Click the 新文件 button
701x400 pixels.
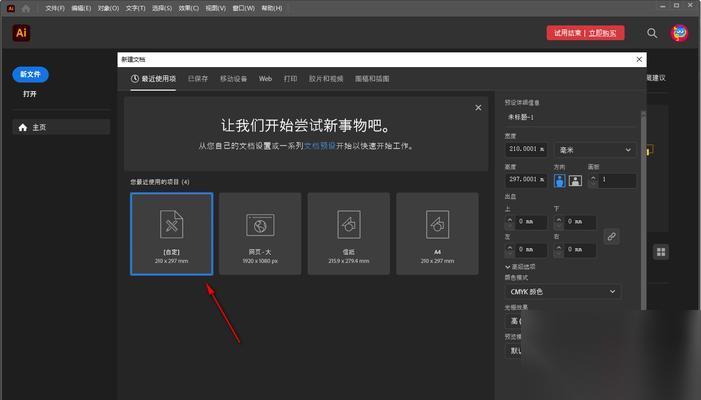31,75
